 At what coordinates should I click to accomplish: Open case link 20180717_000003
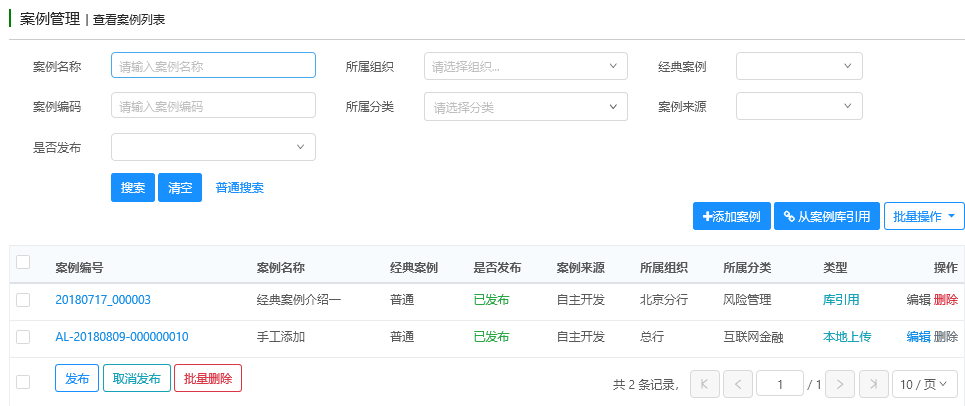click(103, 299)
